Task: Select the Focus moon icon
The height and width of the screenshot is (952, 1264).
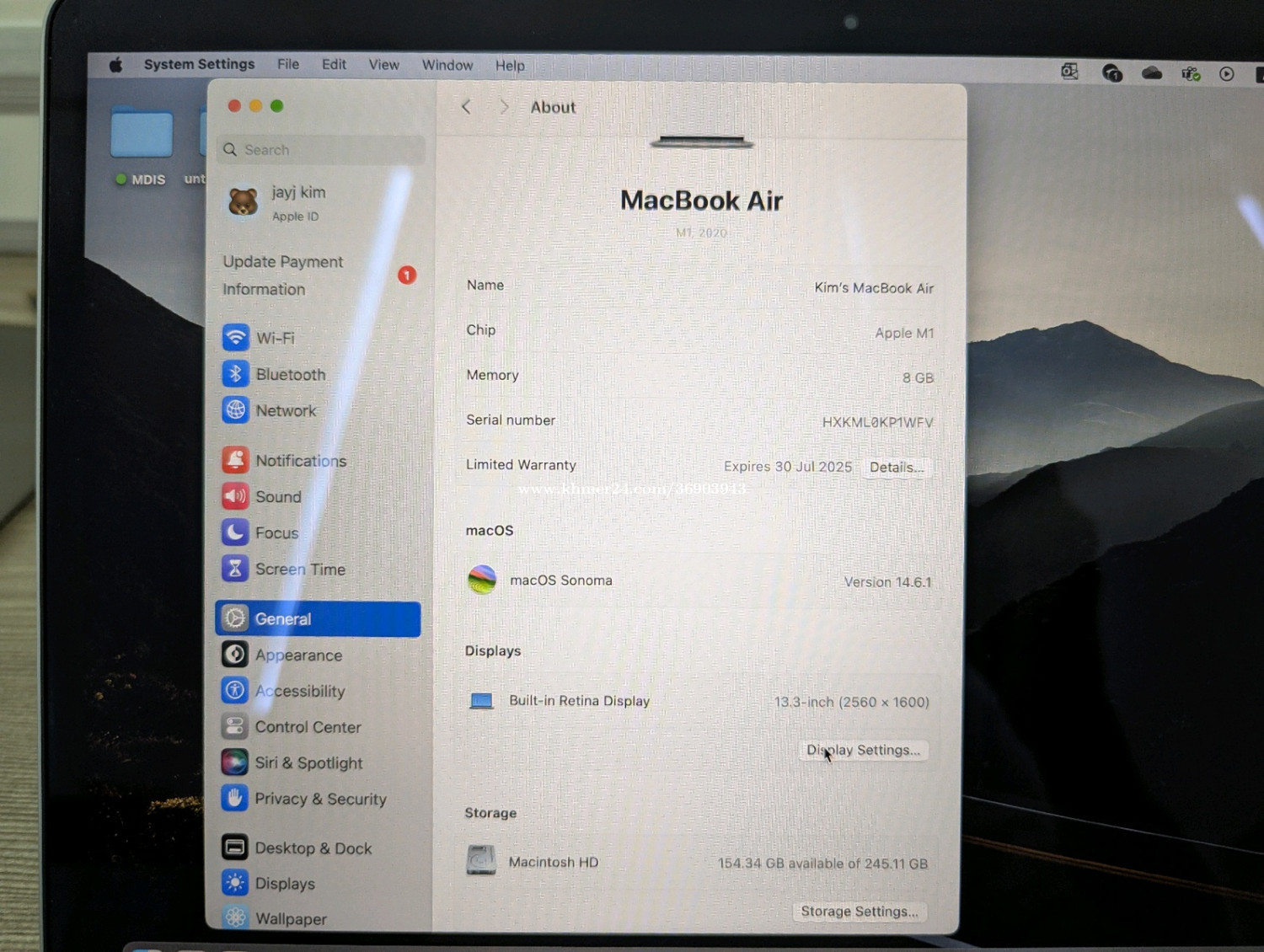Action: coord(235,532)
